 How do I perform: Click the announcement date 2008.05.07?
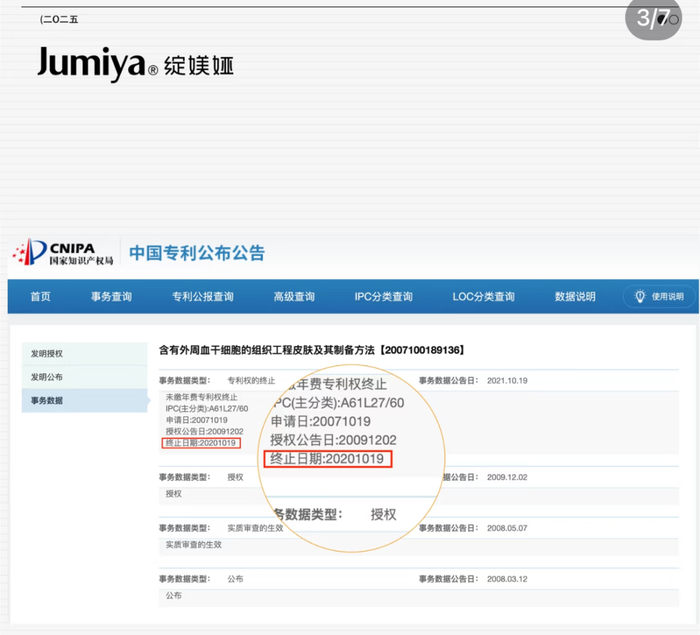click(507, 528)
